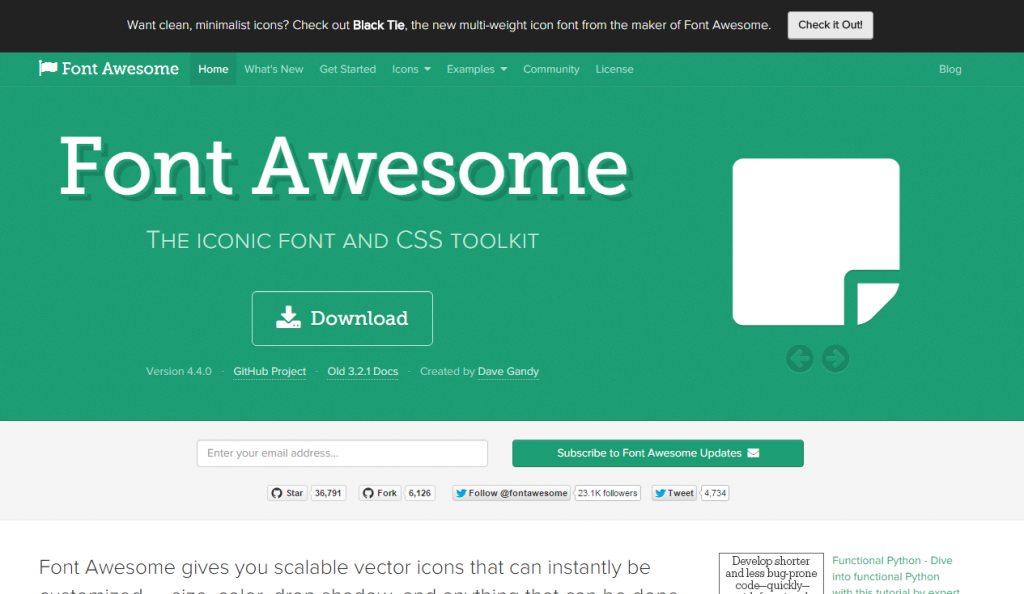Viewport: 1024px width, 594px height.
Task: Click Follow @fontawesome Twitter button
Action: pos(511,493)
